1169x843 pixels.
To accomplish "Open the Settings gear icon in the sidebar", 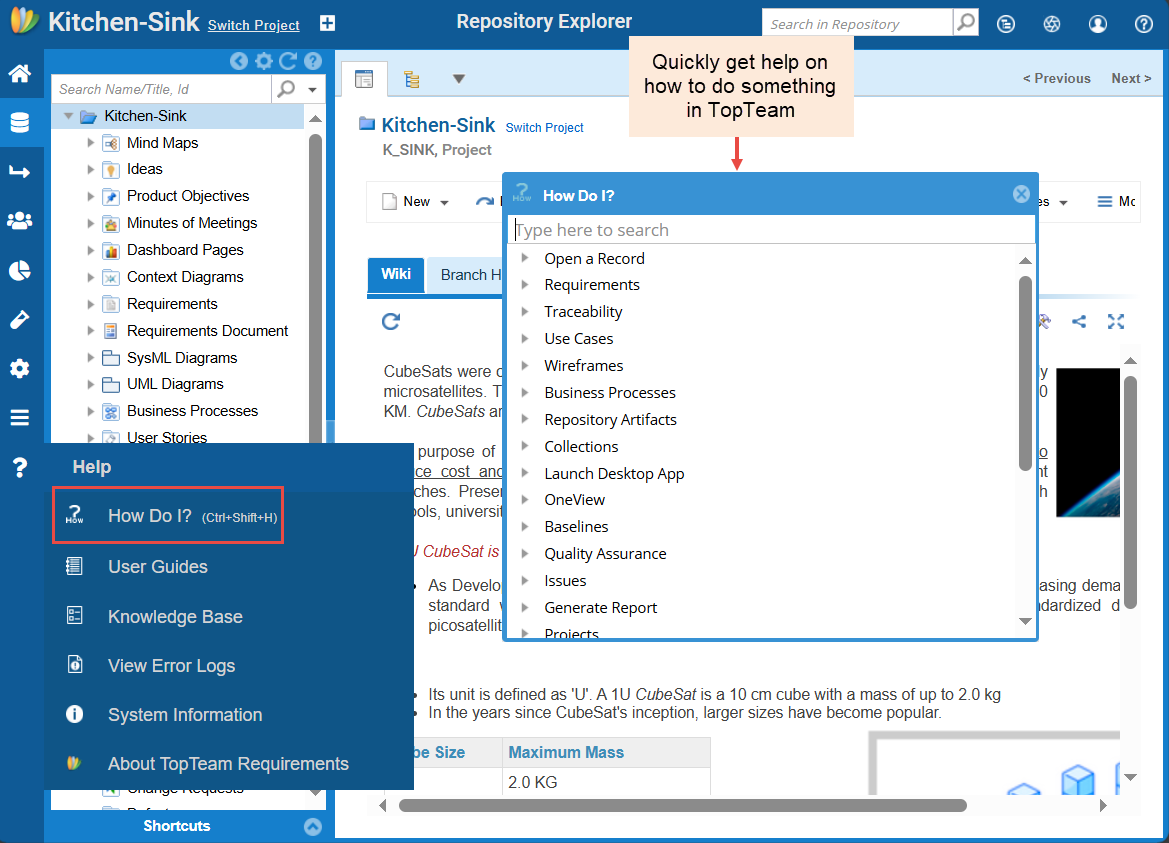I will (x=20, y=369).
